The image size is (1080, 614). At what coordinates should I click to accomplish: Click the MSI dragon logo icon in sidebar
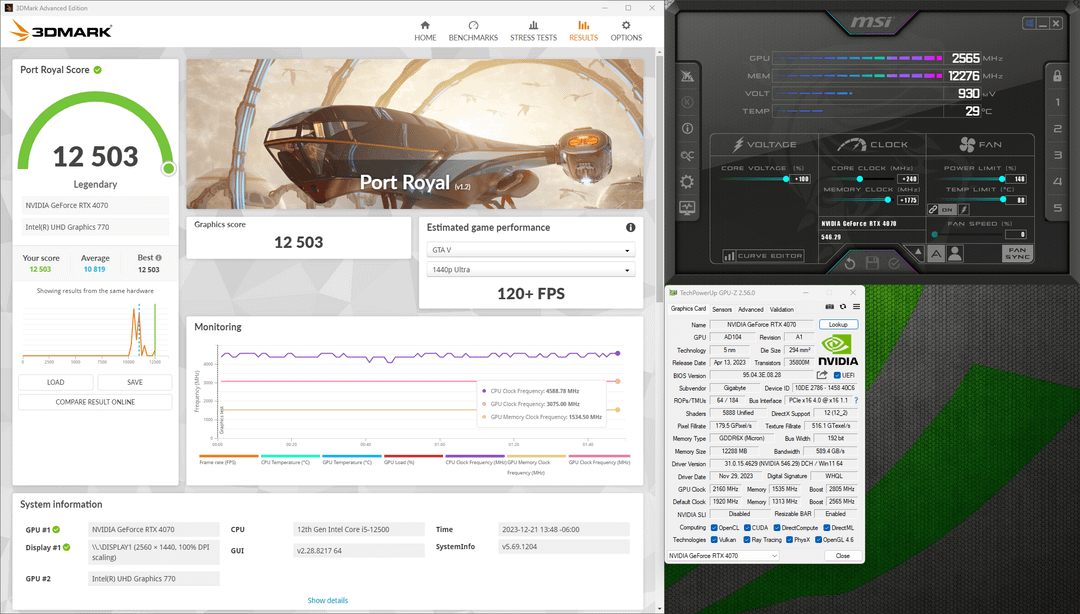point(687,76)
